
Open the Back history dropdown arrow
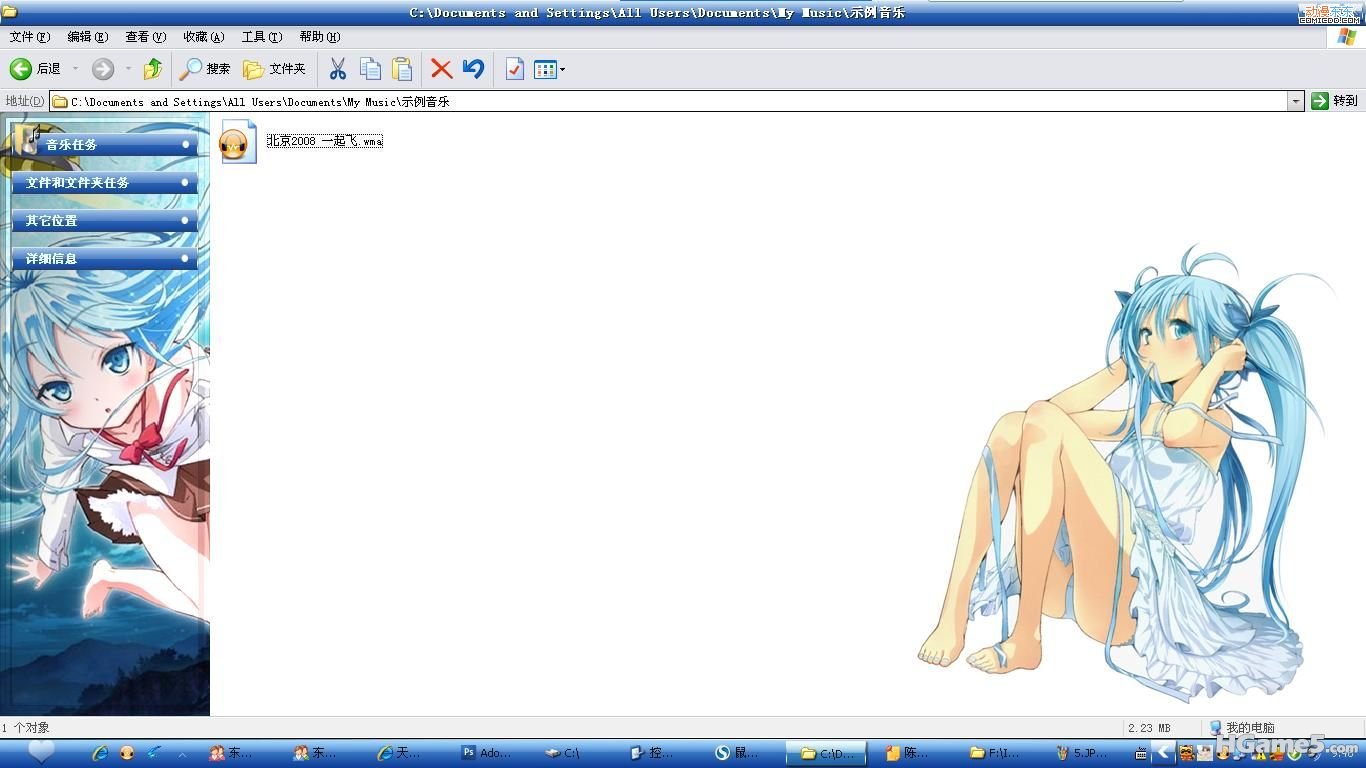click(x=75, y=69)
